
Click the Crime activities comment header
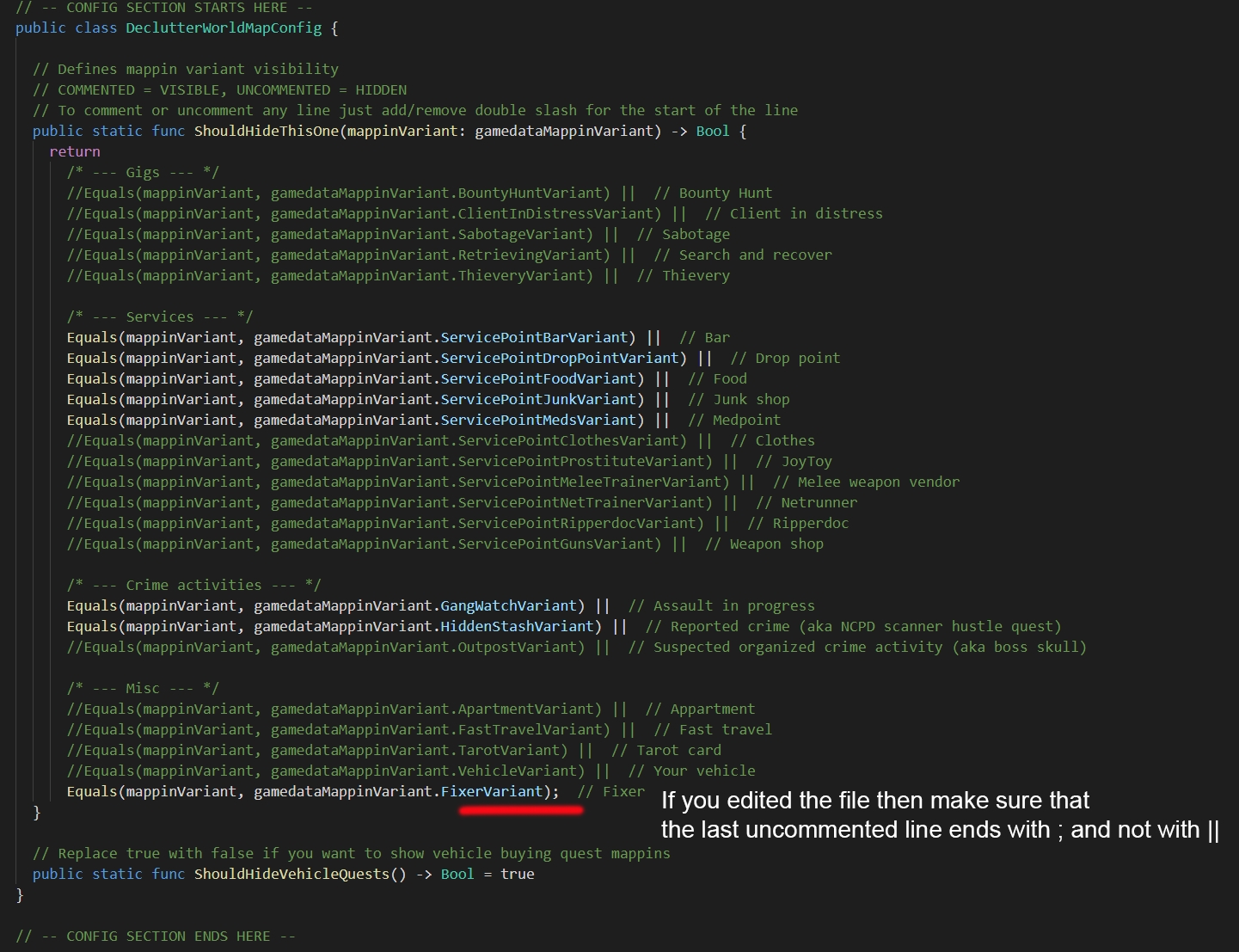click(x=193, y=585)
